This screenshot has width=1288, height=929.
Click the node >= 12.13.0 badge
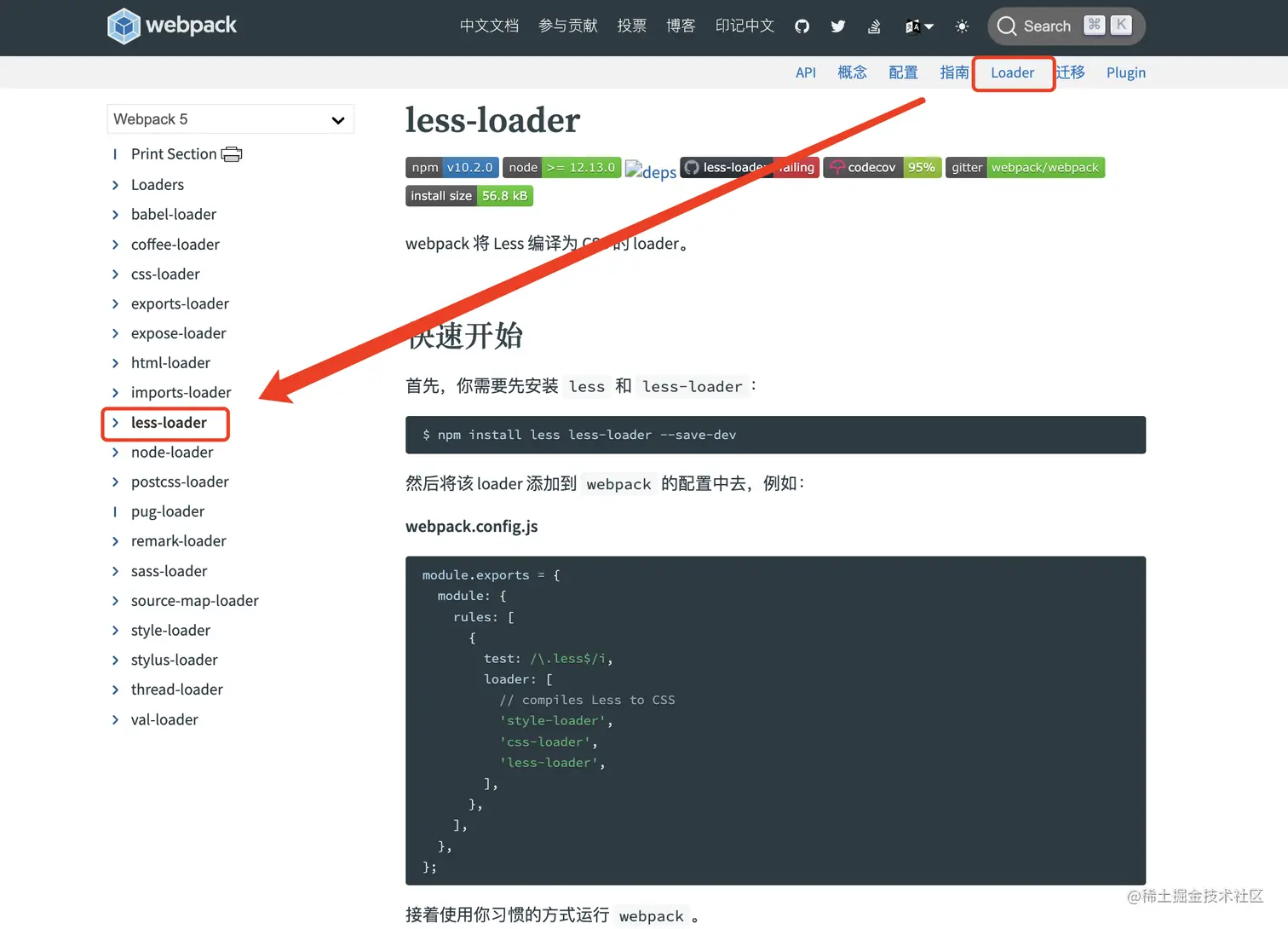tap(561, 167)
